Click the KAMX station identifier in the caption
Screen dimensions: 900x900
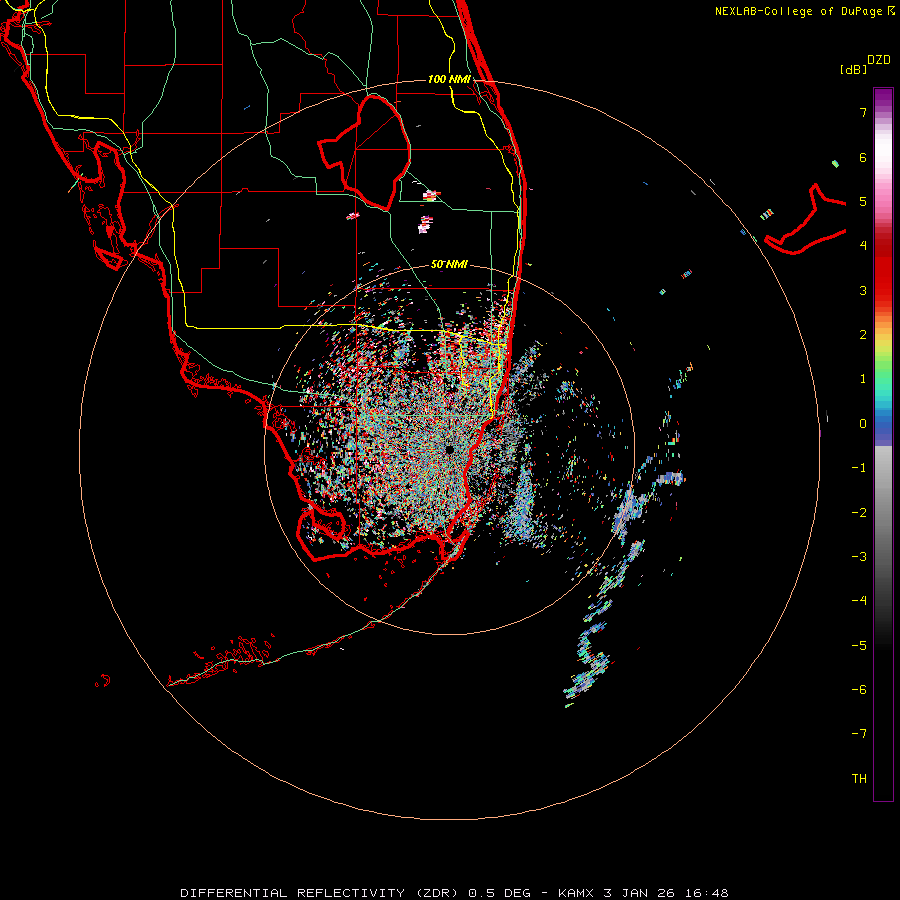pyautogui.click(x=576, y=893)
